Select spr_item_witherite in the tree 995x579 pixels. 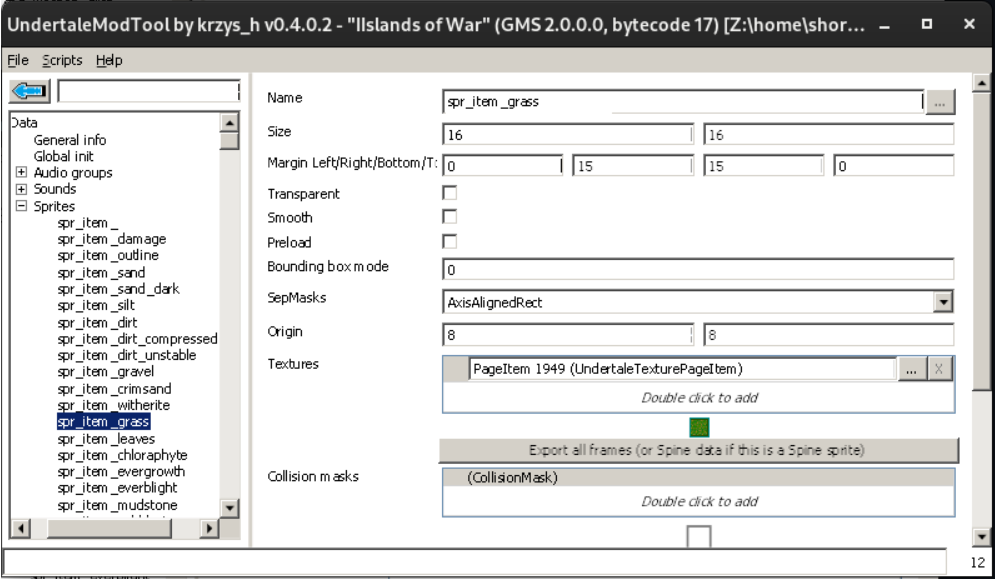(114, 405)
